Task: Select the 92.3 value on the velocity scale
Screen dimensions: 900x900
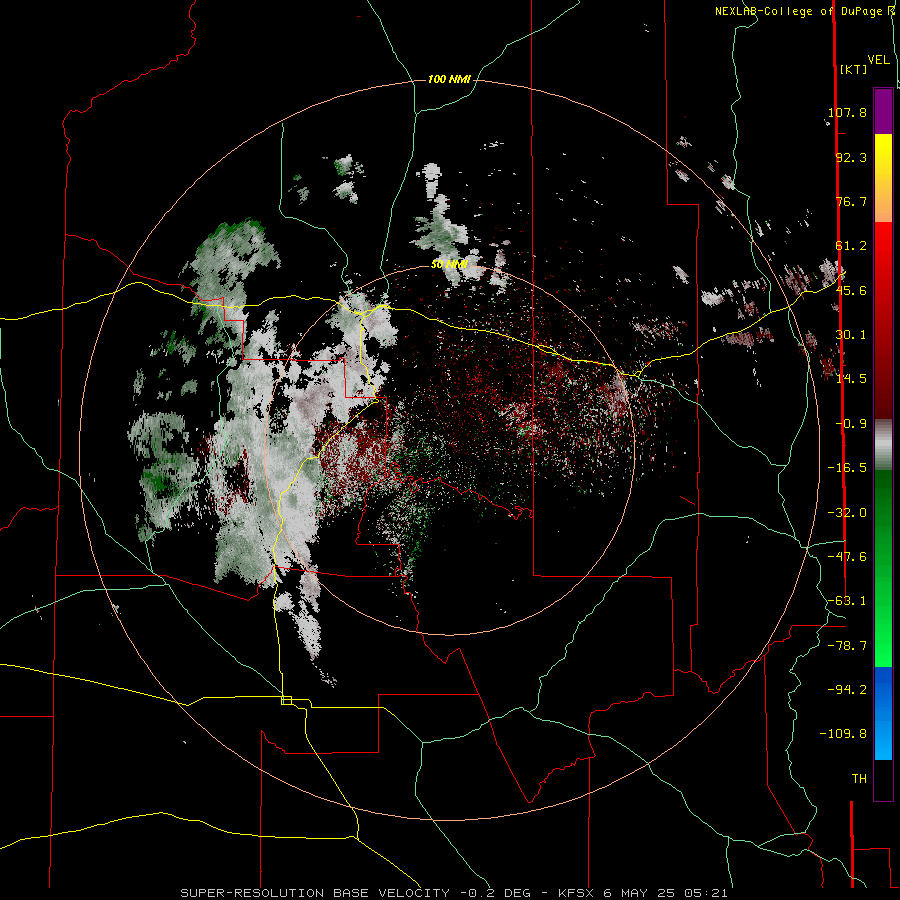Action: [851, 157]
